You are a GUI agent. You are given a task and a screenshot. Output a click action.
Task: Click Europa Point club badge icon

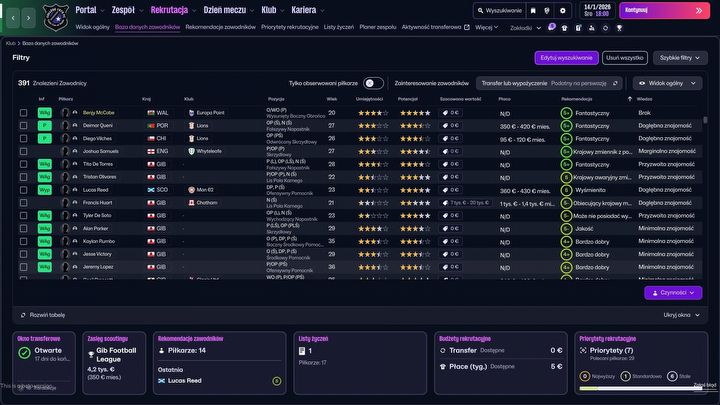click(190, 113)
